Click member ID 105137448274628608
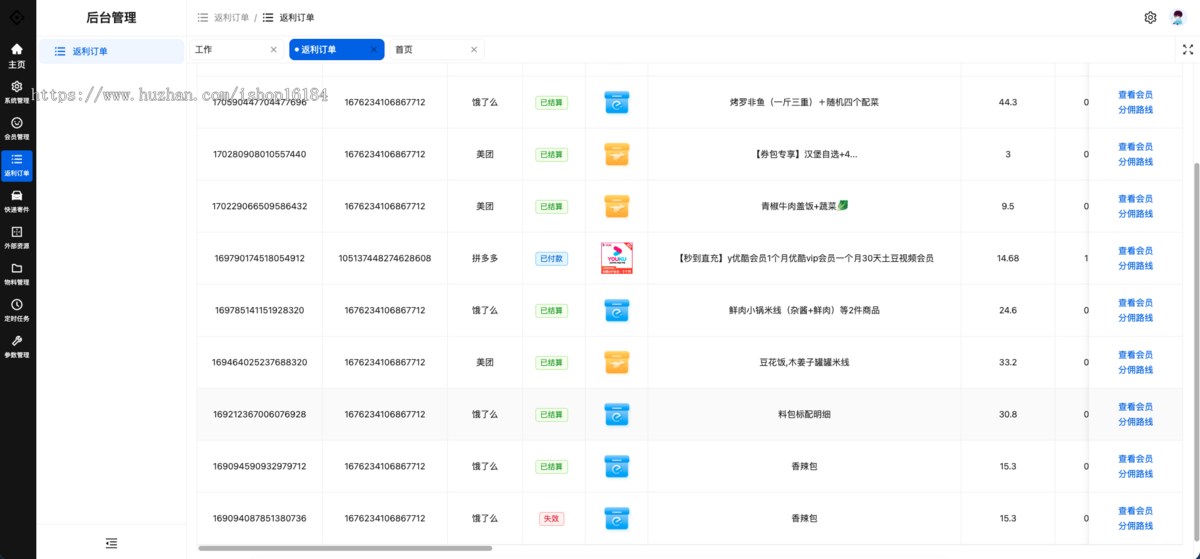1200x559 pixels. tap(385, 258)
